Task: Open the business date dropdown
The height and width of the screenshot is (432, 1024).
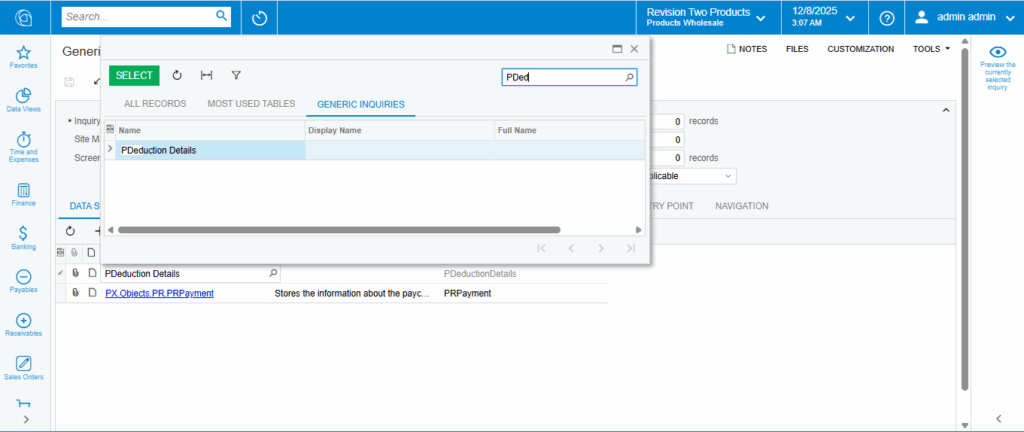Action: point(825,18)
